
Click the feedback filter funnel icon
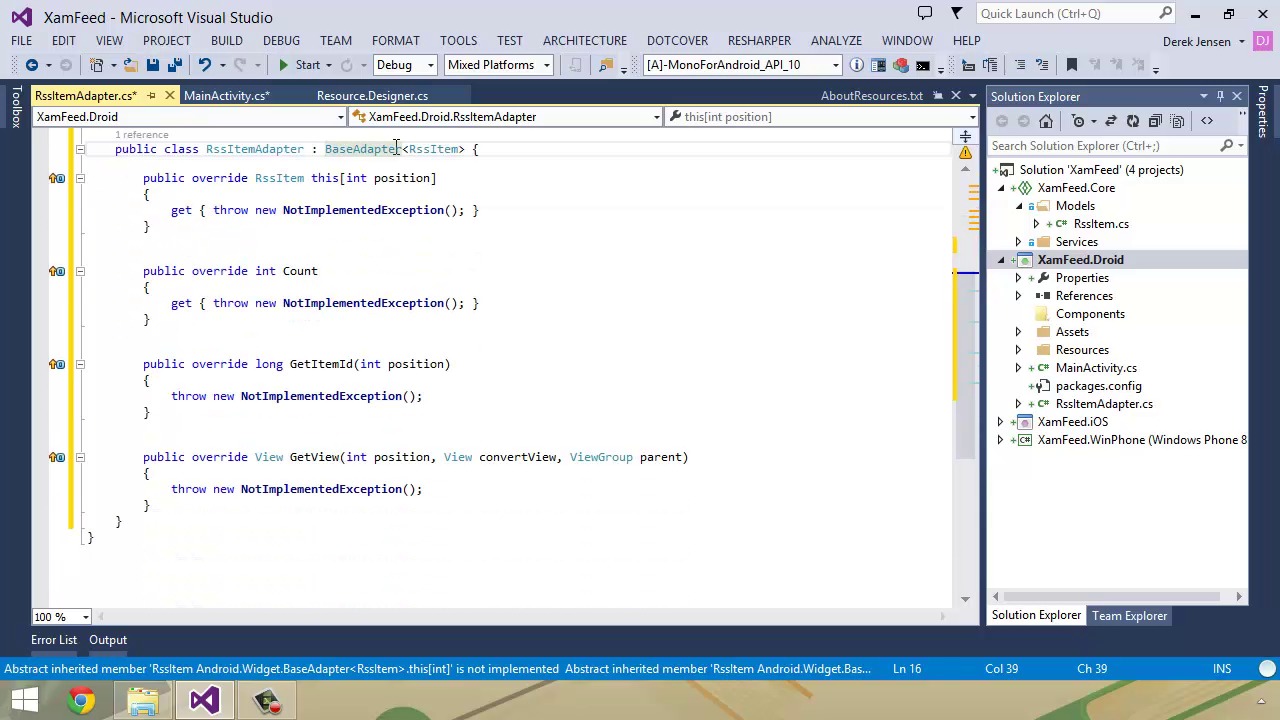point(957,13)
